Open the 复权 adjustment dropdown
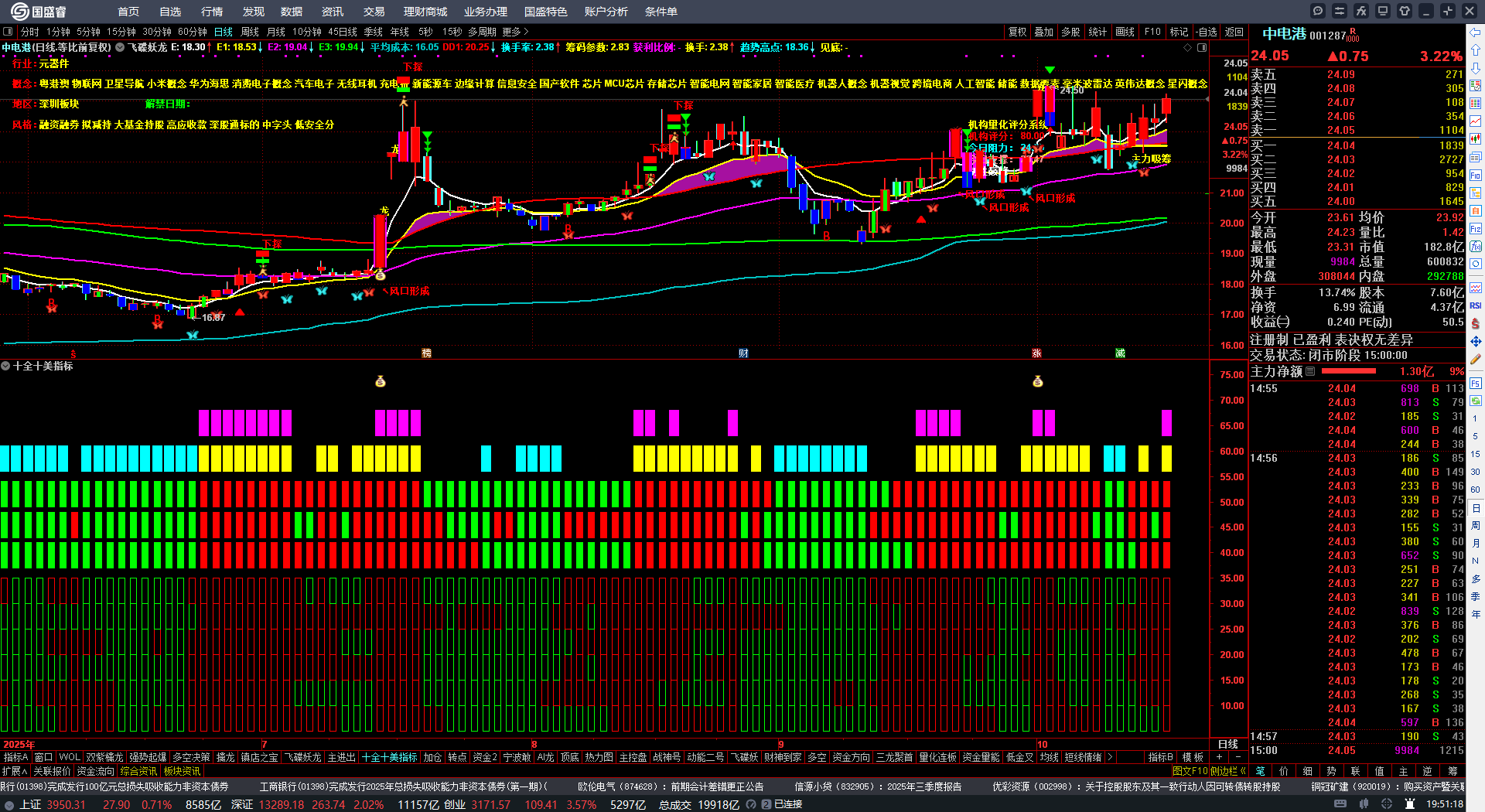 (x=1017, y=32)
